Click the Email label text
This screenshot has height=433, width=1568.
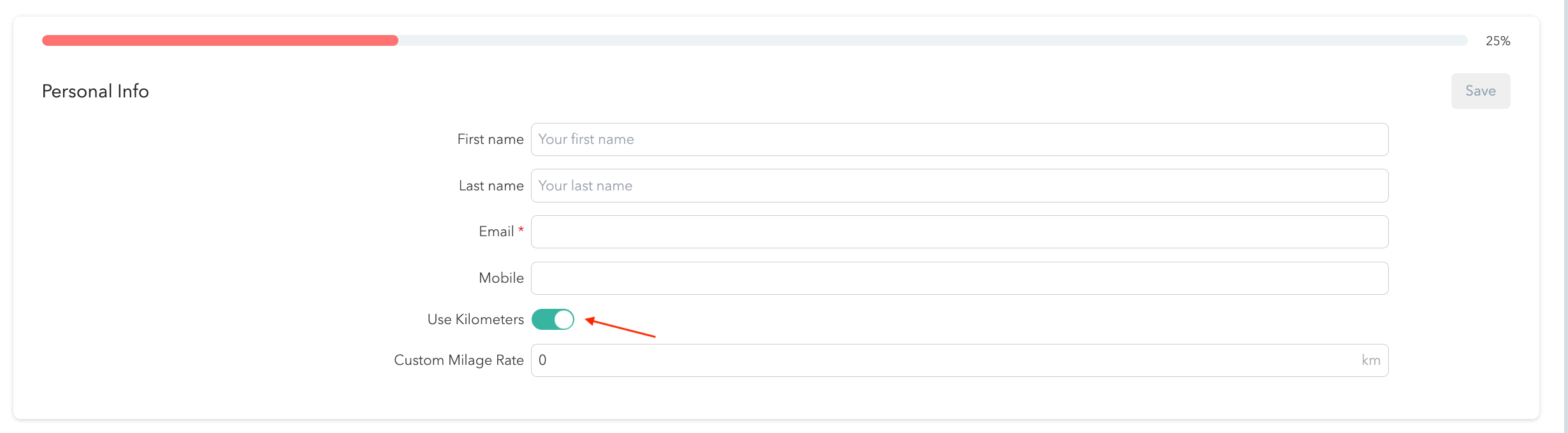point(496,232)
